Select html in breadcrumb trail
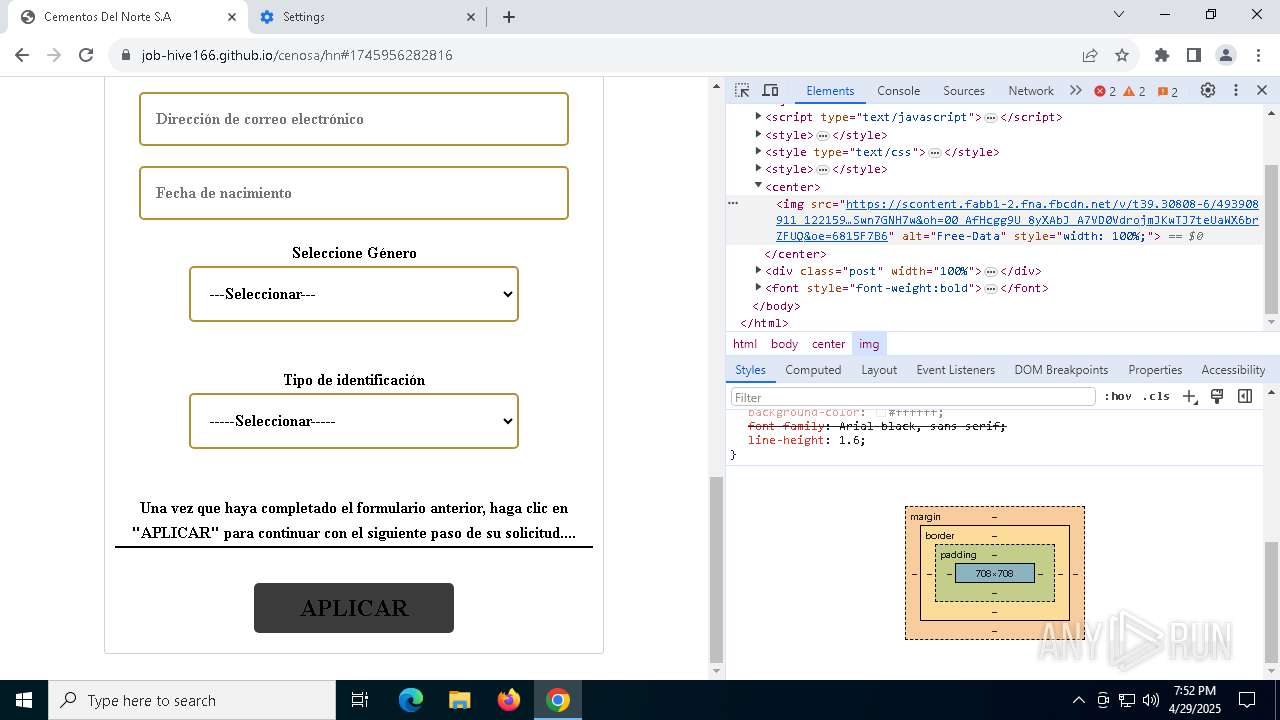The height and width of the screenshot is (720, 1280). [745, 344]
